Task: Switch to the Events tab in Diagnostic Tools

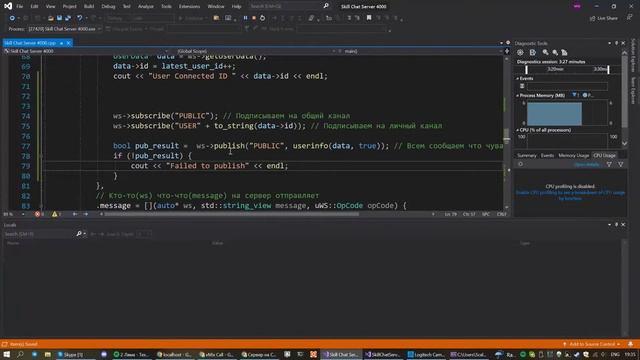Action: (x=547, y=156)
